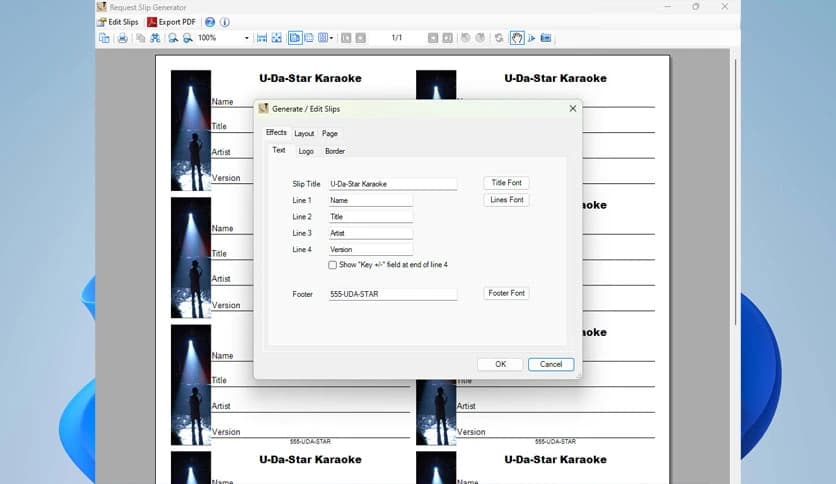
Task: Click the Generate / Edit Slips dialog icon
Action: [x=263, y=108]
